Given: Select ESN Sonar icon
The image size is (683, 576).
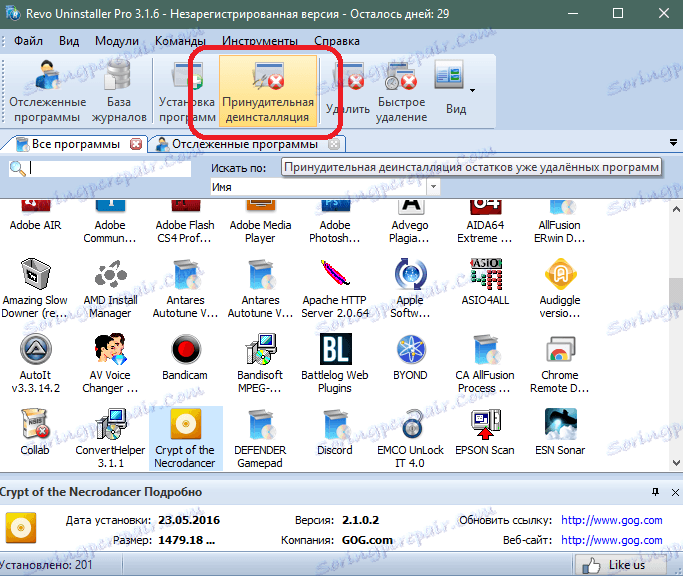Looking at the screenshot, I should 560,424.
